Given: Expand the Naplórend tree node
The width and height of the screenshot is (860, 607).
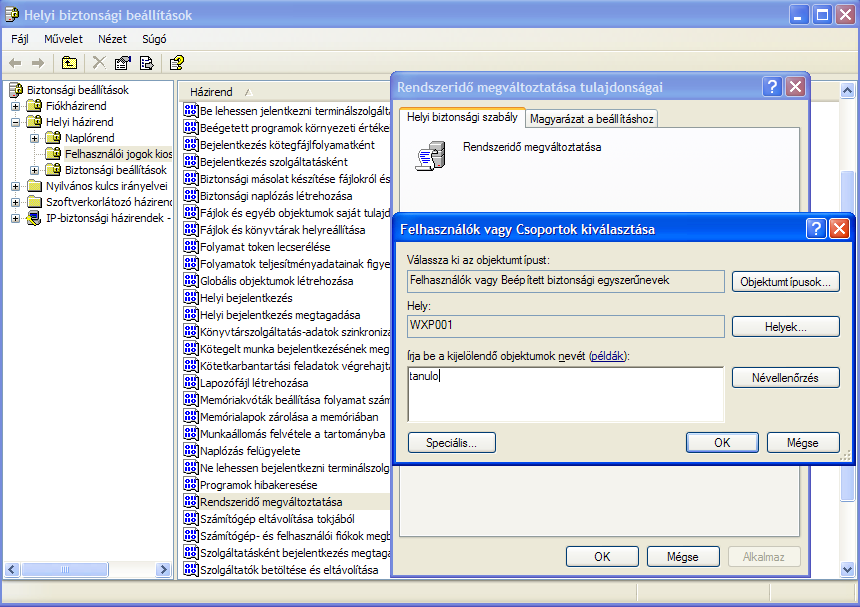Looking at the screenshot, I should tap(34, 138).
